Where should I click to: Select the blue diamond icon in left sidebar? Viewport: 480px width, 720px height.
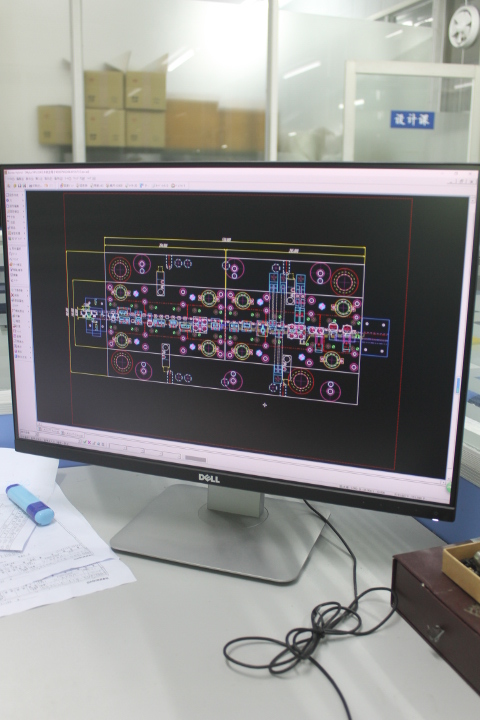pyautogui.click(x=8, y=200)
